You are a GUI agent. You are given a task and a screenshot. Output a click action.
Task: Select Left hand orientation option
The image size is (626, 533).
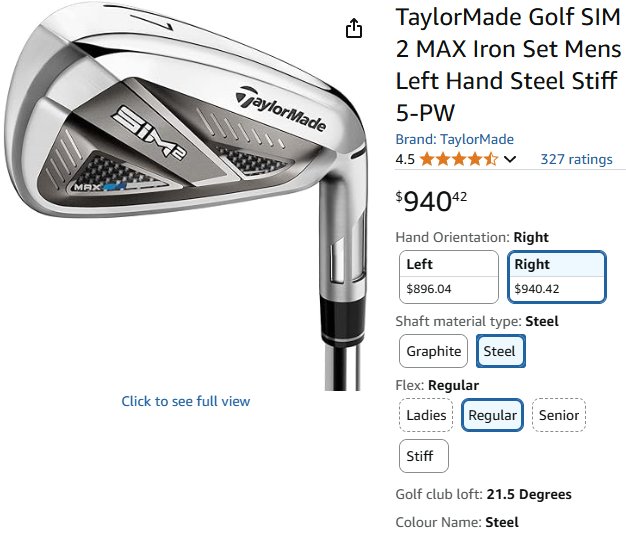pyautogui.click(x=449, y=277)
